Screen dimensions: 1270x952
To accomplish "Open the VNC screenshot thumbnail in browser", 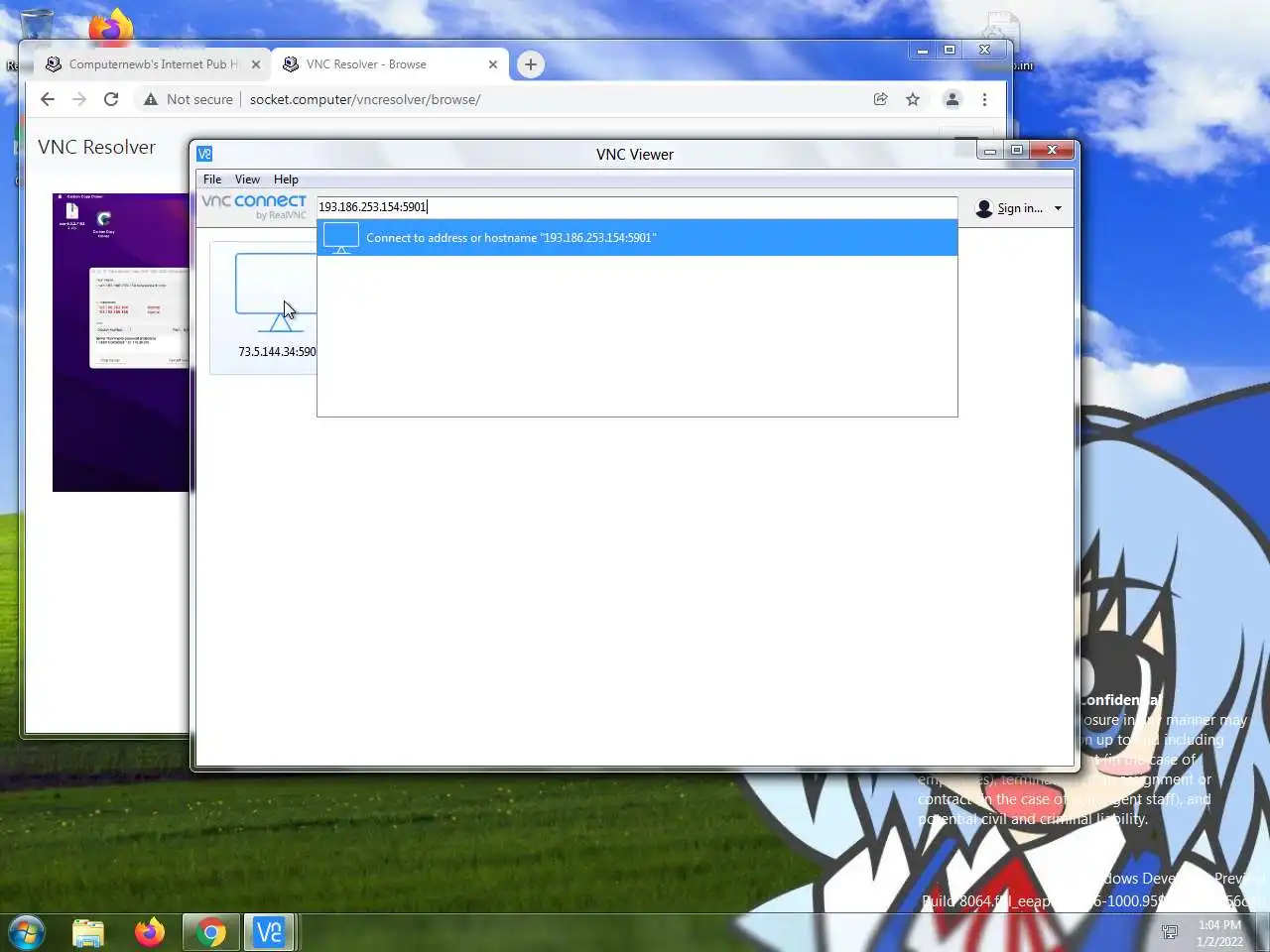I will (121, 342).
